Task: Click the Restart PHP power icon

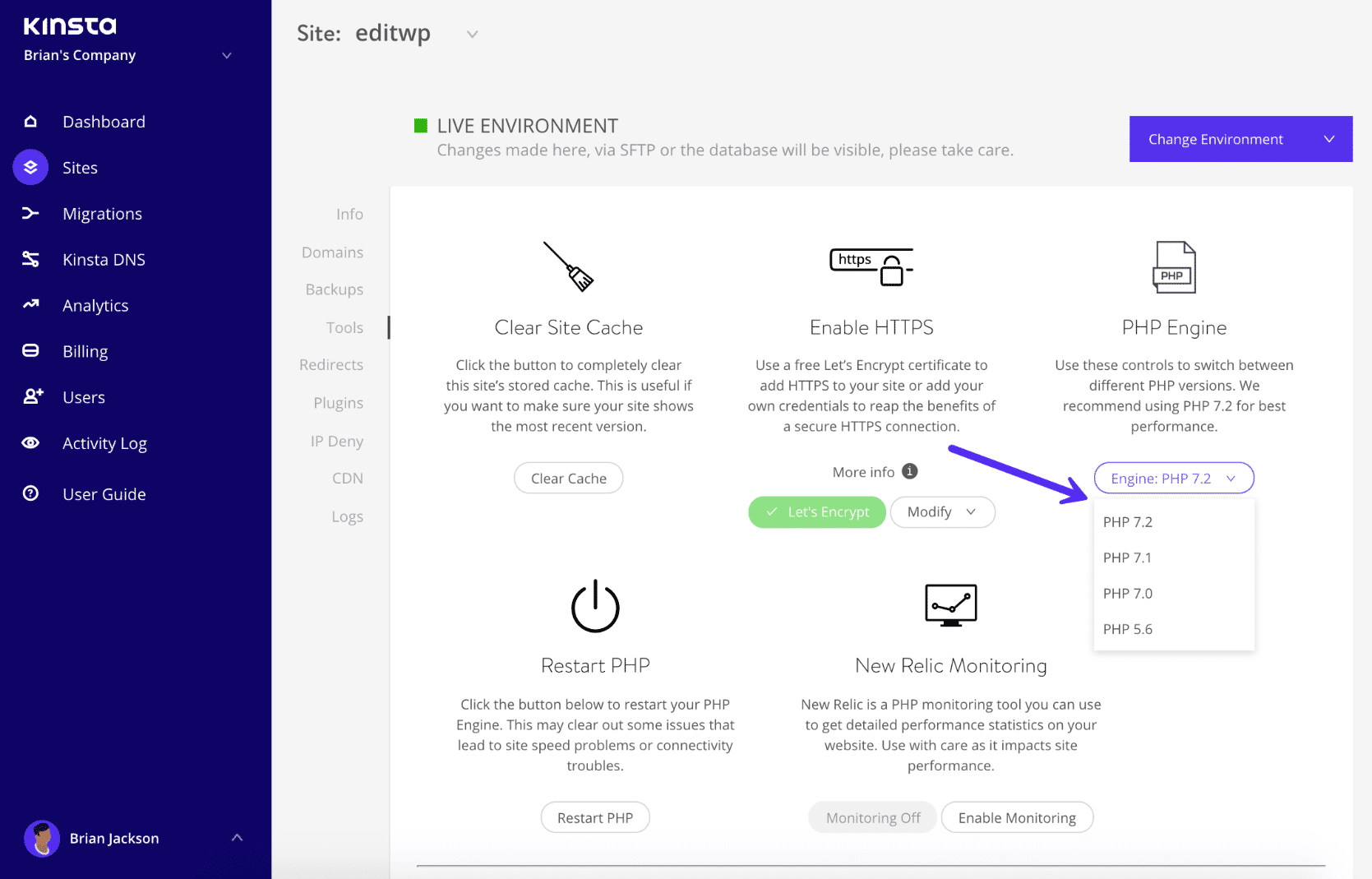Action: pos(595,606)
